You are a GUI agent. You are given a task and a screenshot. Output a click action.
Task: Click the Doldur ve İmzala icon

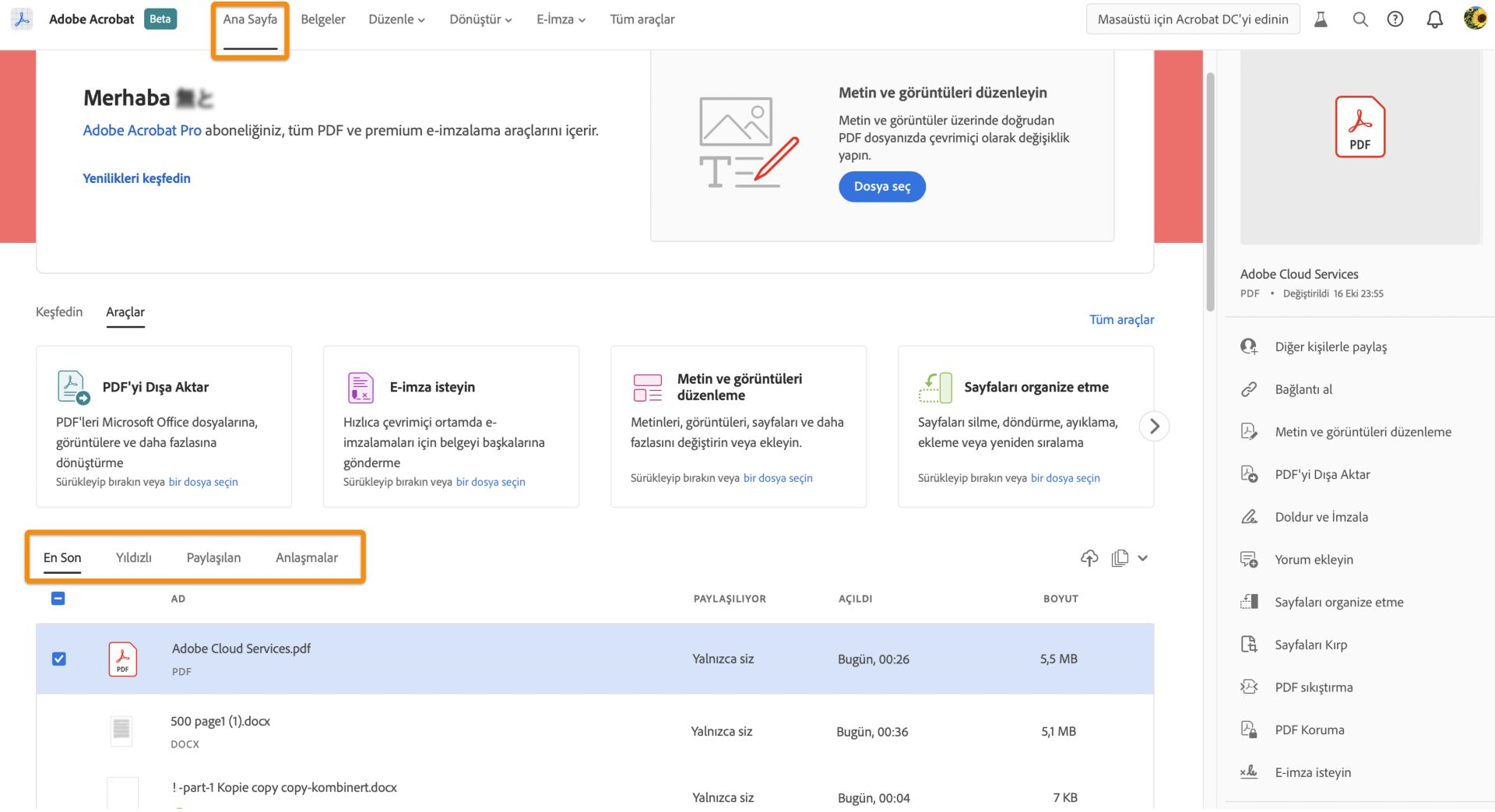[1249, 518]
